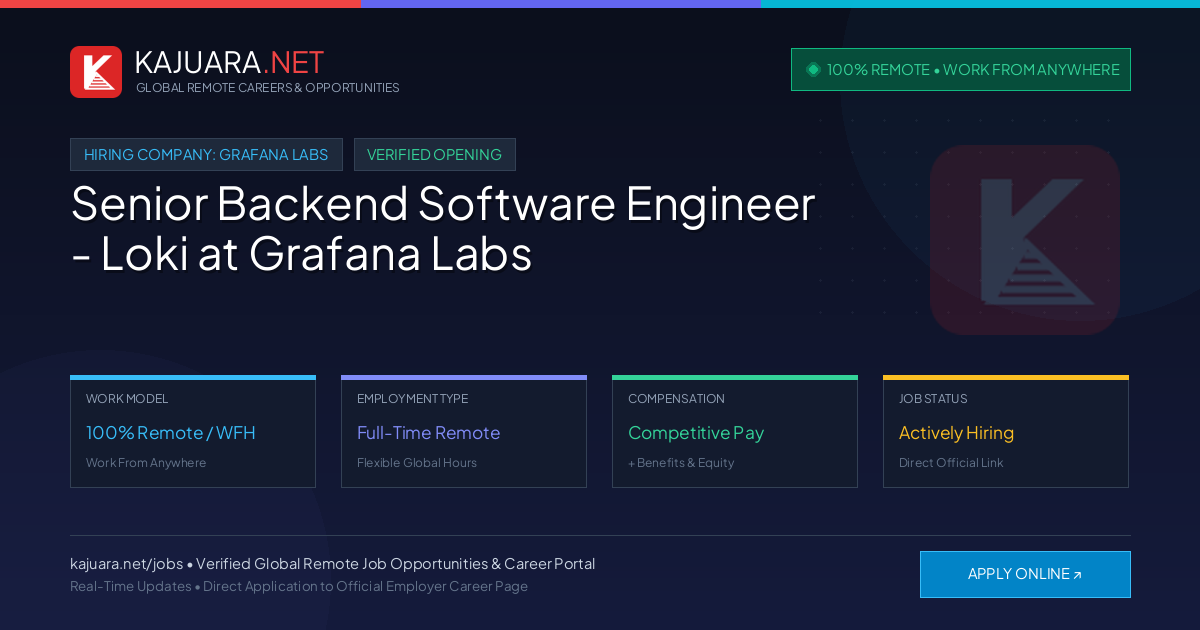
Task: Click the 'Direct Official Link' subtext
Action: point(951,463)
